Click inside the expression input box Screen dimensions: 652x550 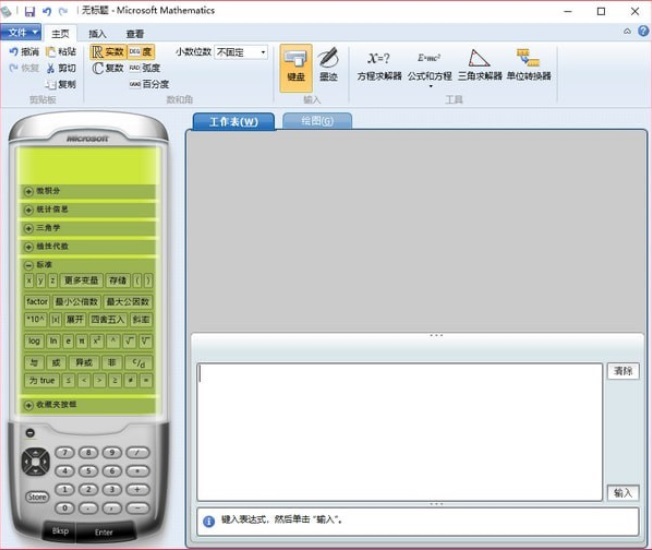pos(400,430)
